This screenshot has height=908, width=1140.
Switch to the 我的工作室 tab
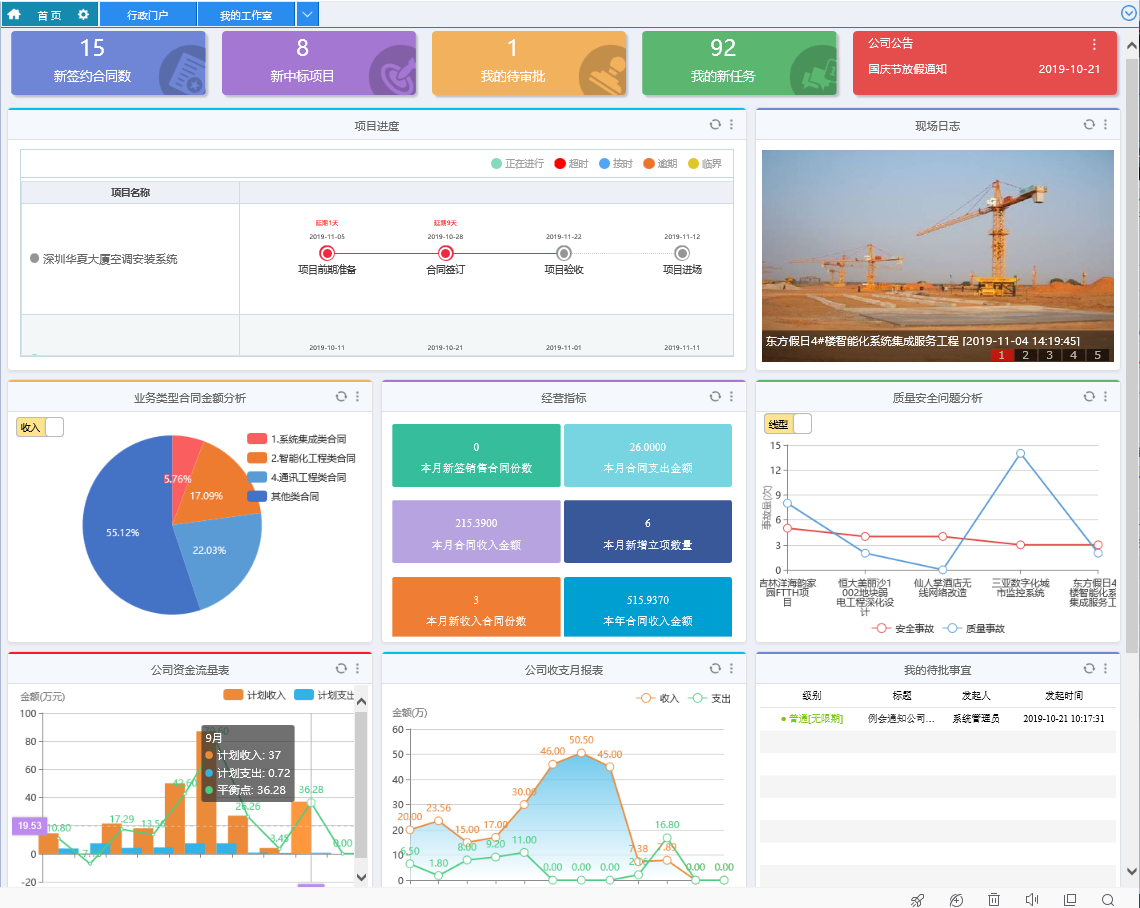click(246, 15)
